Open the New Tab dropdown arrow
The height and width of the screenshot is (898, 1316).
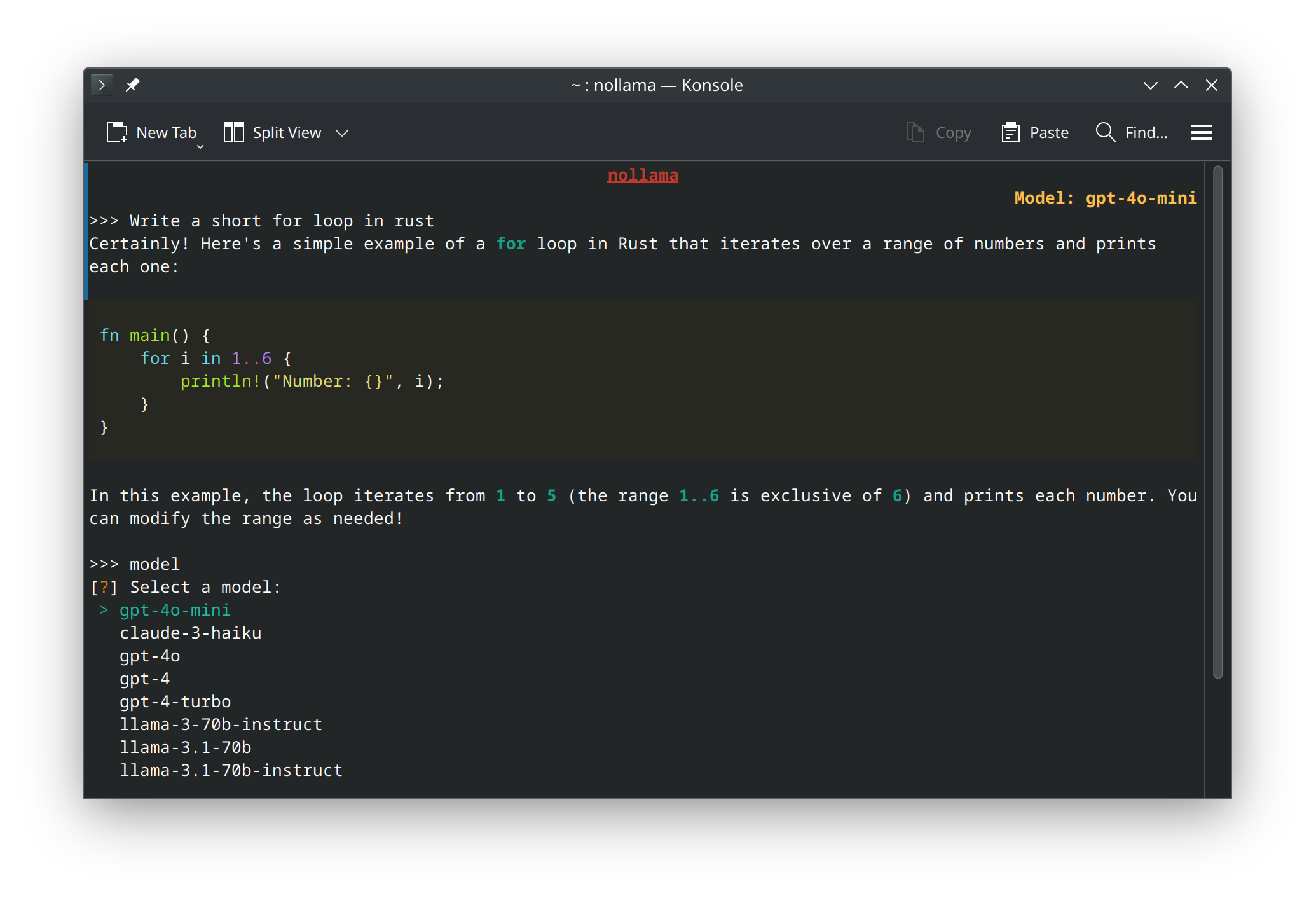(200, 147)
